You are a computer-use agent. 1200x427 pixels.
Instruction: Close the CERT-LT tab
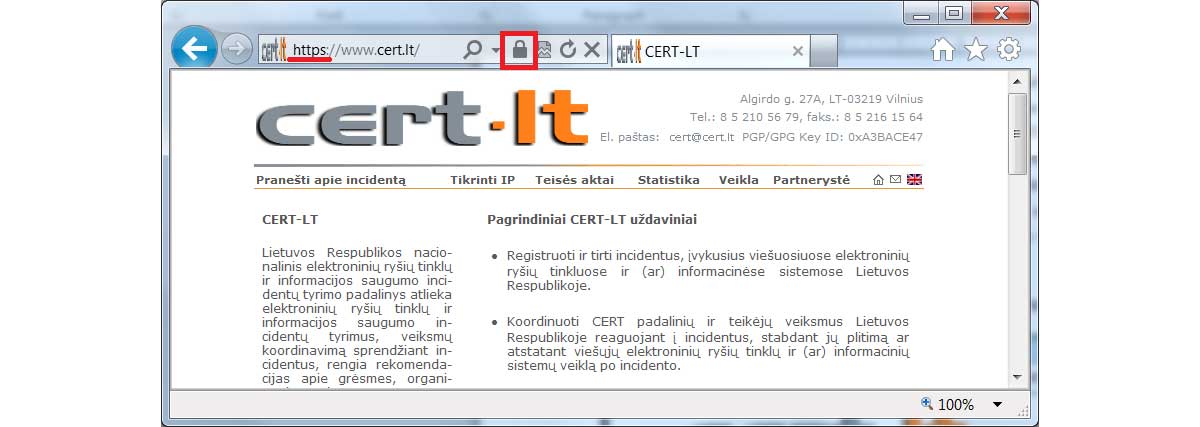tap(797, 51)
